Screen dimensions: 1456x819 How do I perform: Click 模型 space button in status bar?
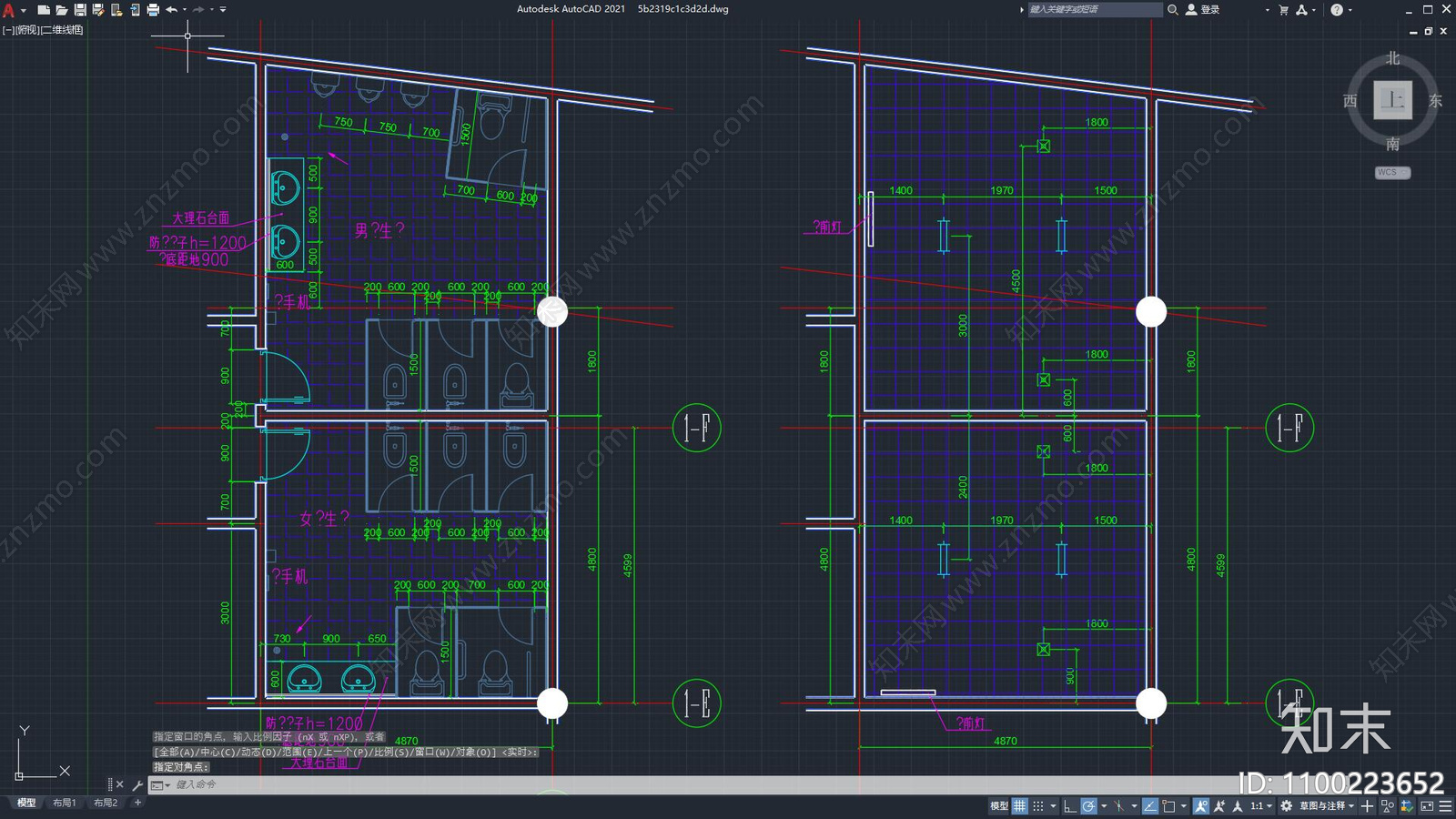coord(999,806)
